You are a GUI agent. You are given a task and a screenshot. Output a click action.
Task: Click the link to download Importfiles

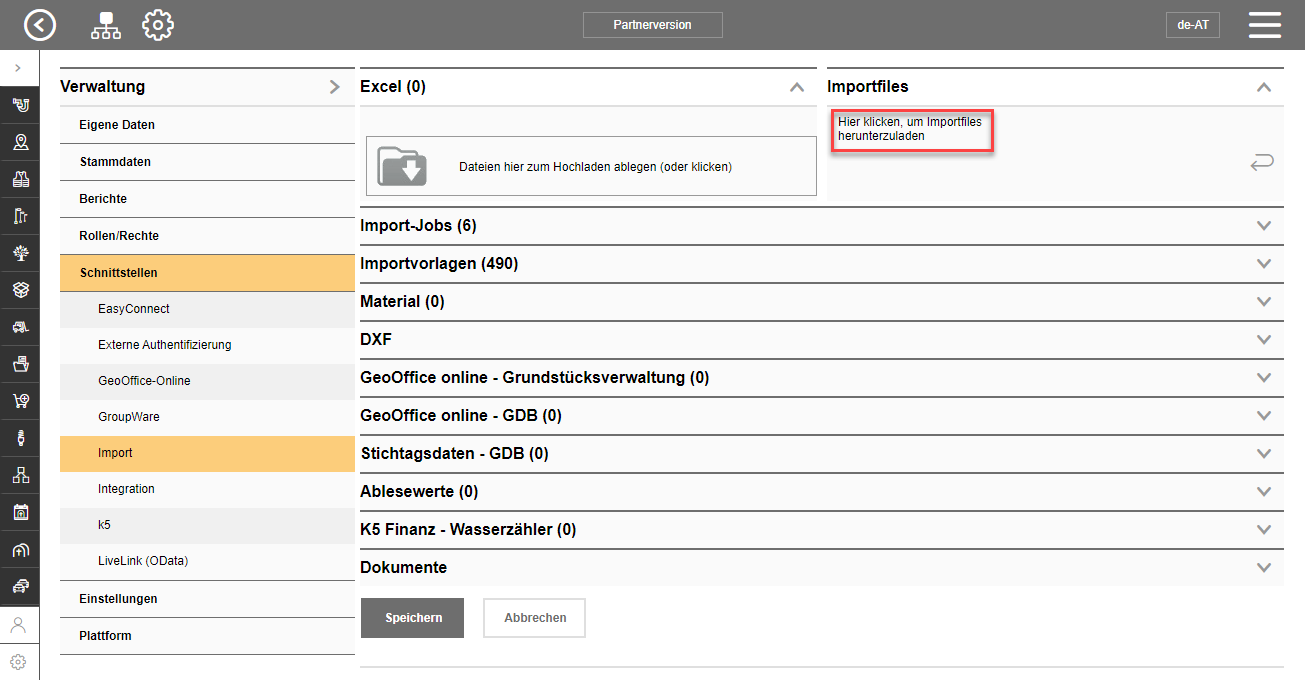[910, 129]
